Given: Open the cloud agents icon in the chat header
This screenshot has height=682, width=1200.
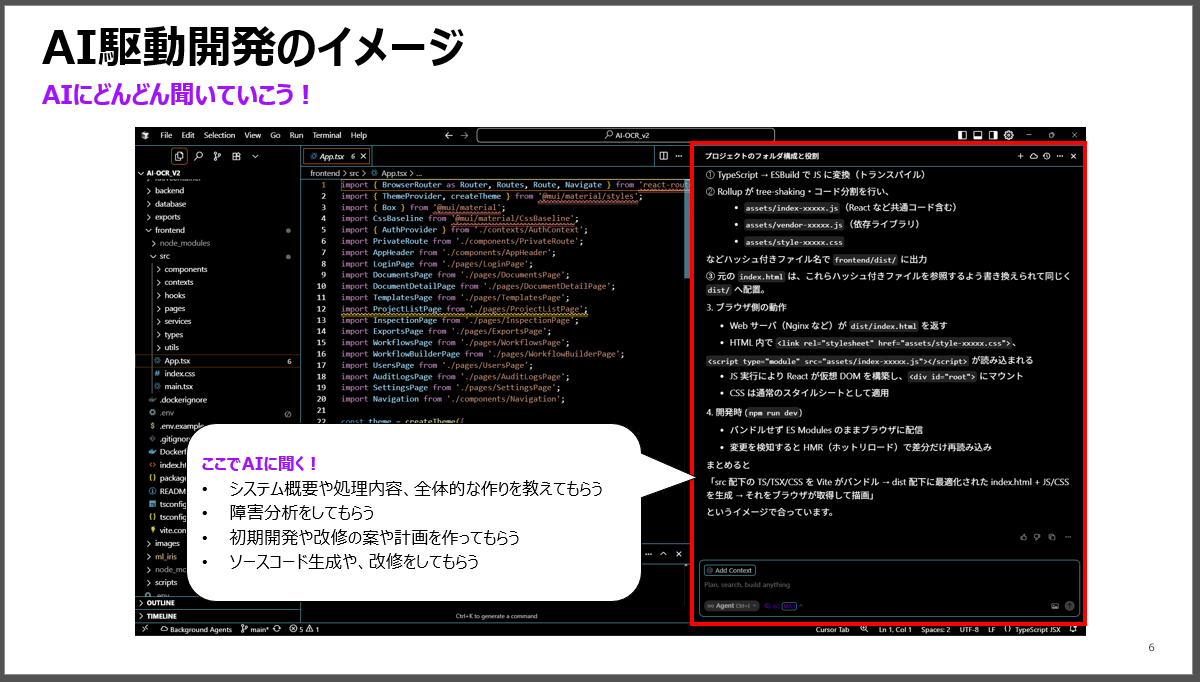Looking at the screenshot, I should click(1034, 156).
